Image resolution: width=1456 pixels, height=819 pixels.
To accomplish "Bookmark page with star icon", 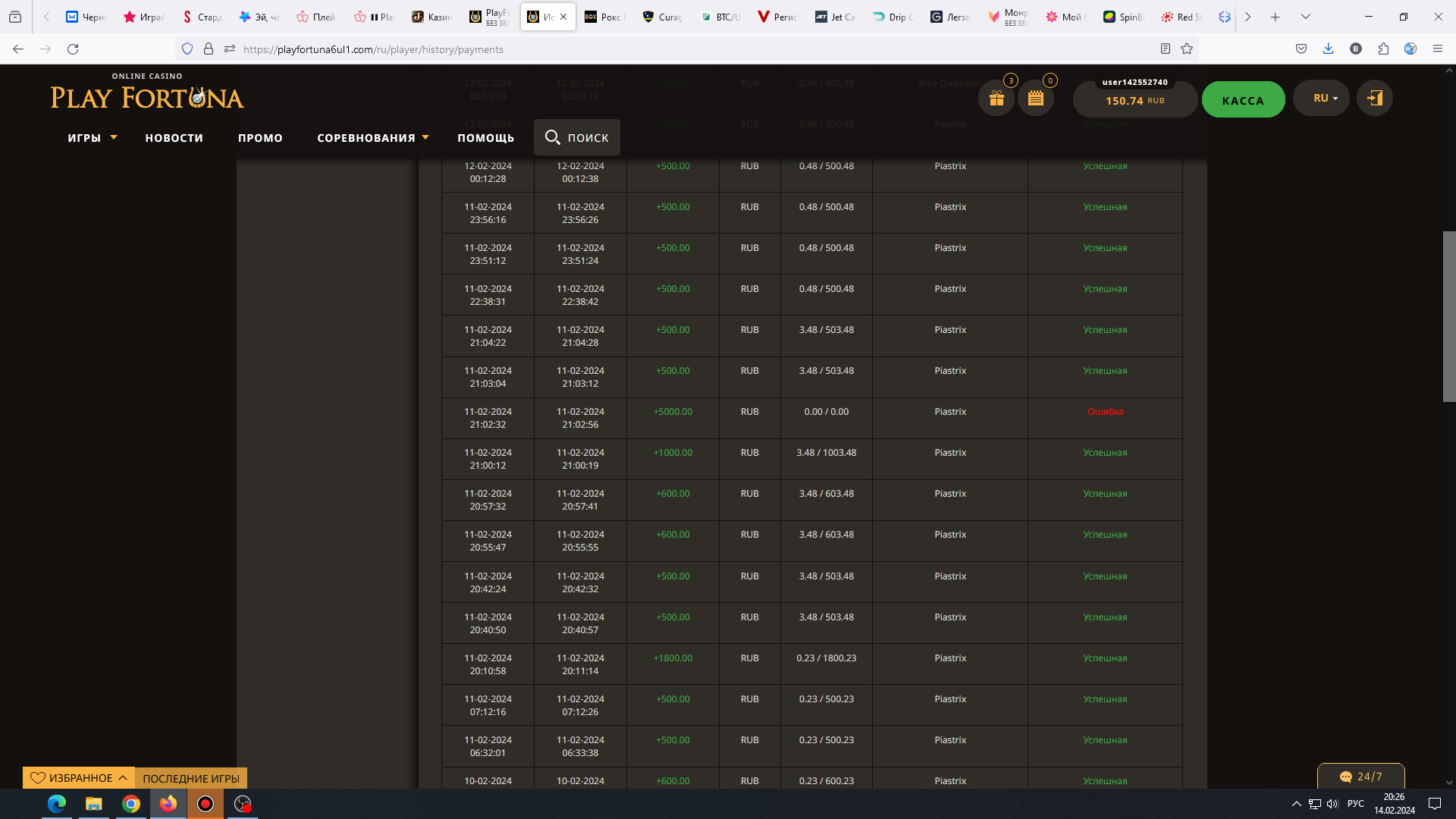I will (x=1187, y=49).
